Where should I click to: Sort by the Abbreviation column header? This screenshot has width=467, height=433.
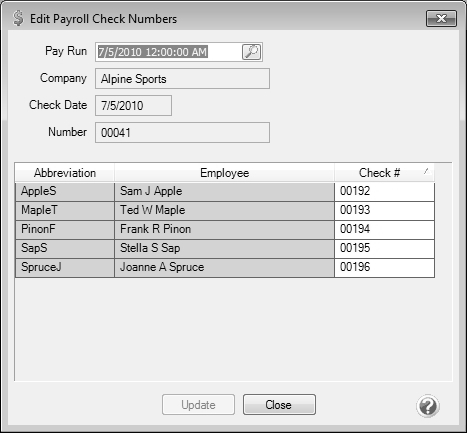point(65,173)
